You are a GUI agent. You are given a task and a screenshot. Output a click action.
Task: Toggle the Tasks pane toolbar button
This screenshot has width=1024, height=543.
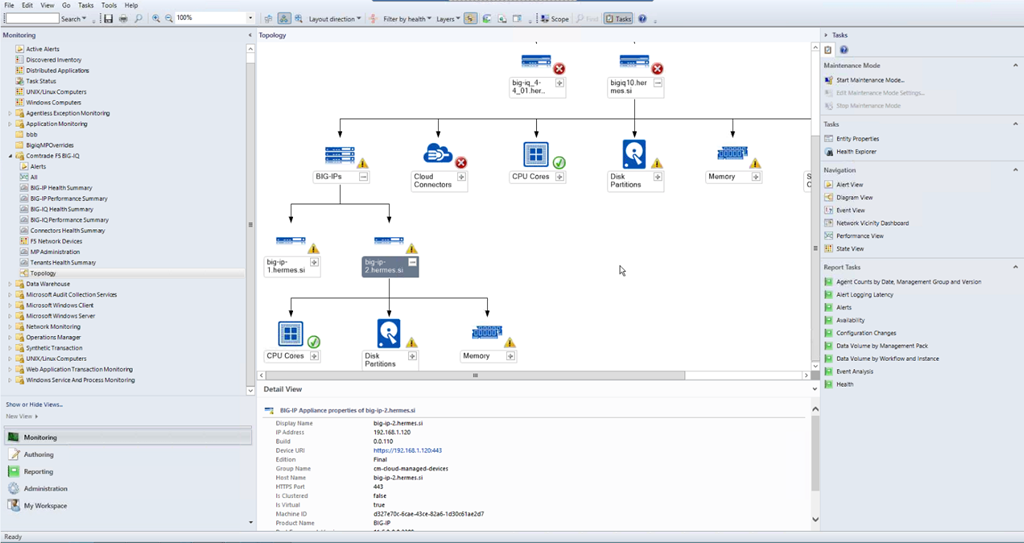[618, 19]
